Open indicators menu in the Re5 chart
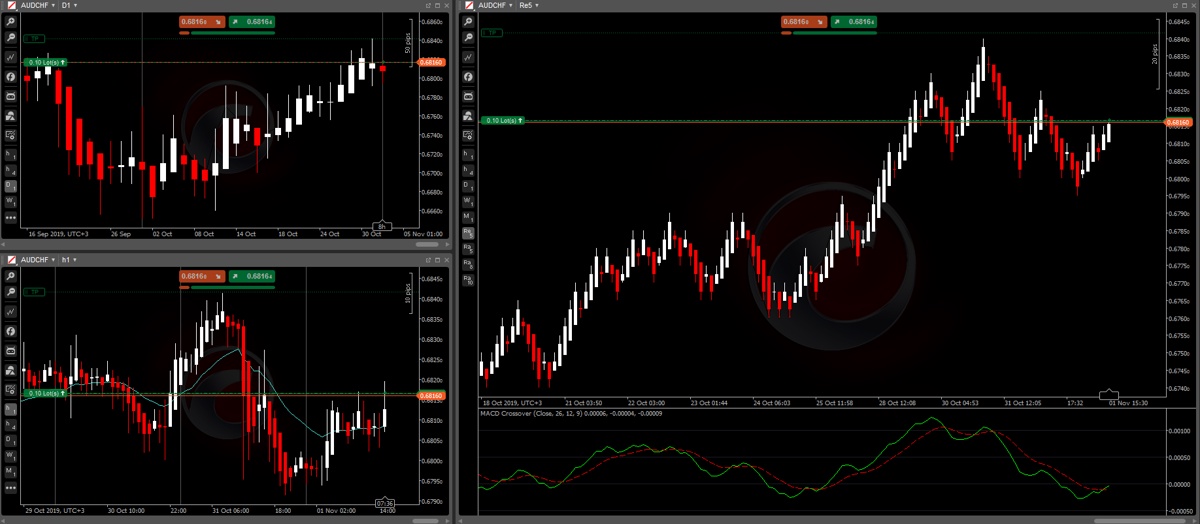1200x524 pixels. click(467, 76)
